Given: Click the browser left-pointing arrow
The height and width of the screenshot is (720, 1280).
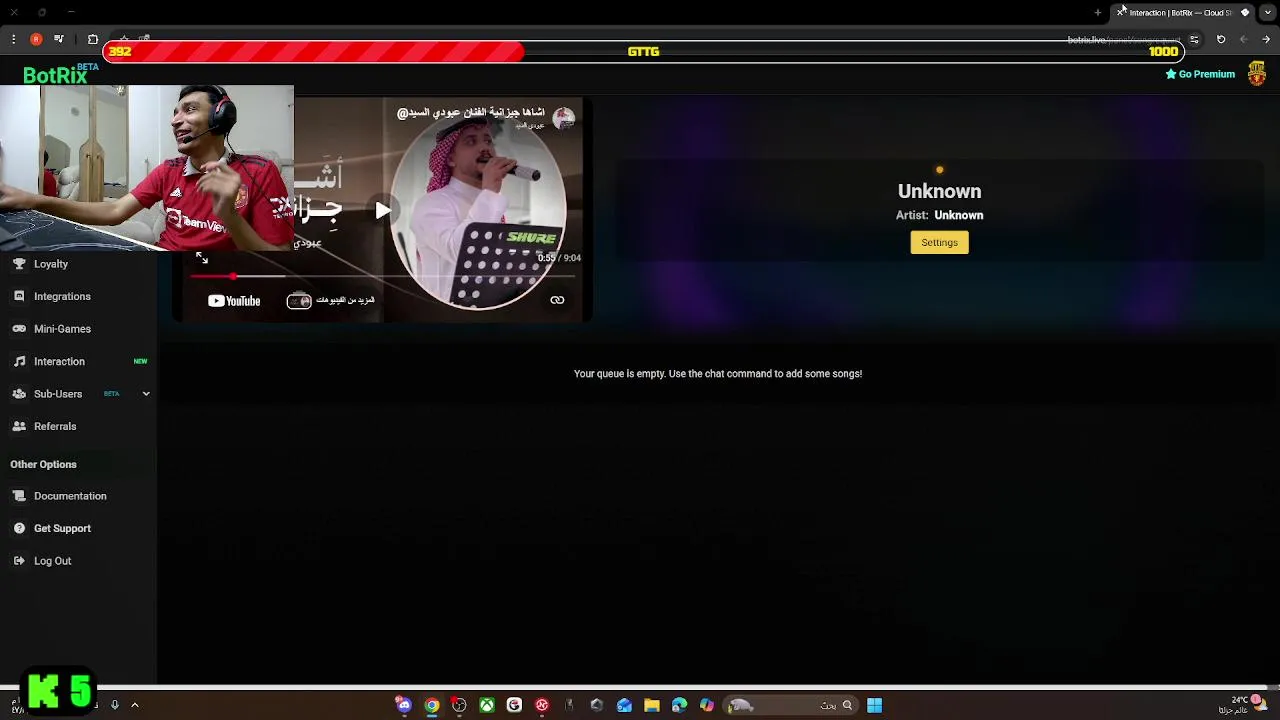Looking at the screenshot, I should [x=1243, y=39].
